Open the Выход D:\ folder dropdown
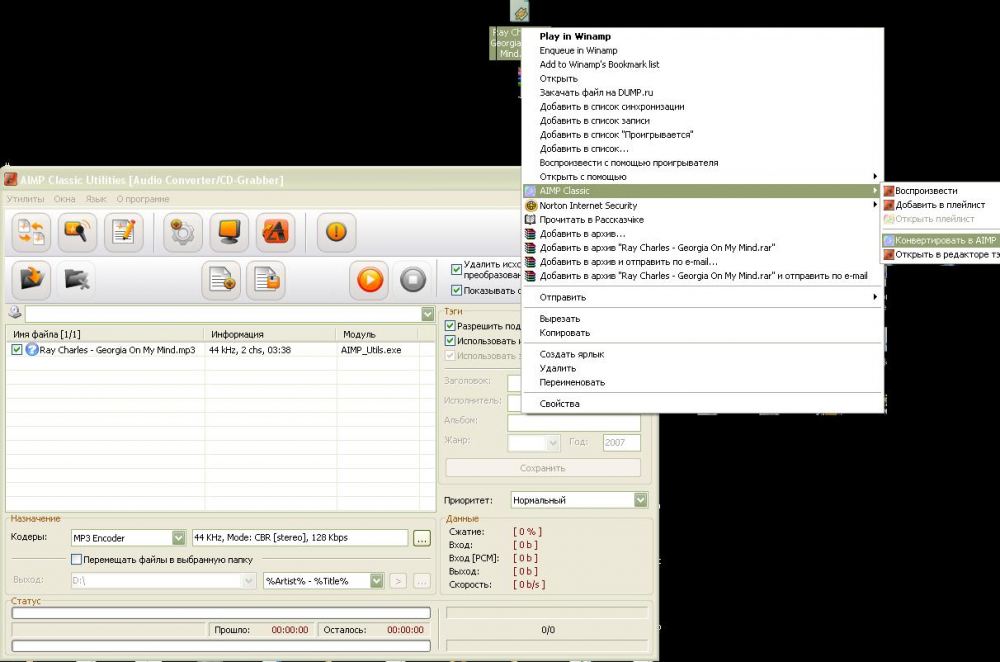Image resolution: width=1000 pixels, height=662 pixels. 249,580
